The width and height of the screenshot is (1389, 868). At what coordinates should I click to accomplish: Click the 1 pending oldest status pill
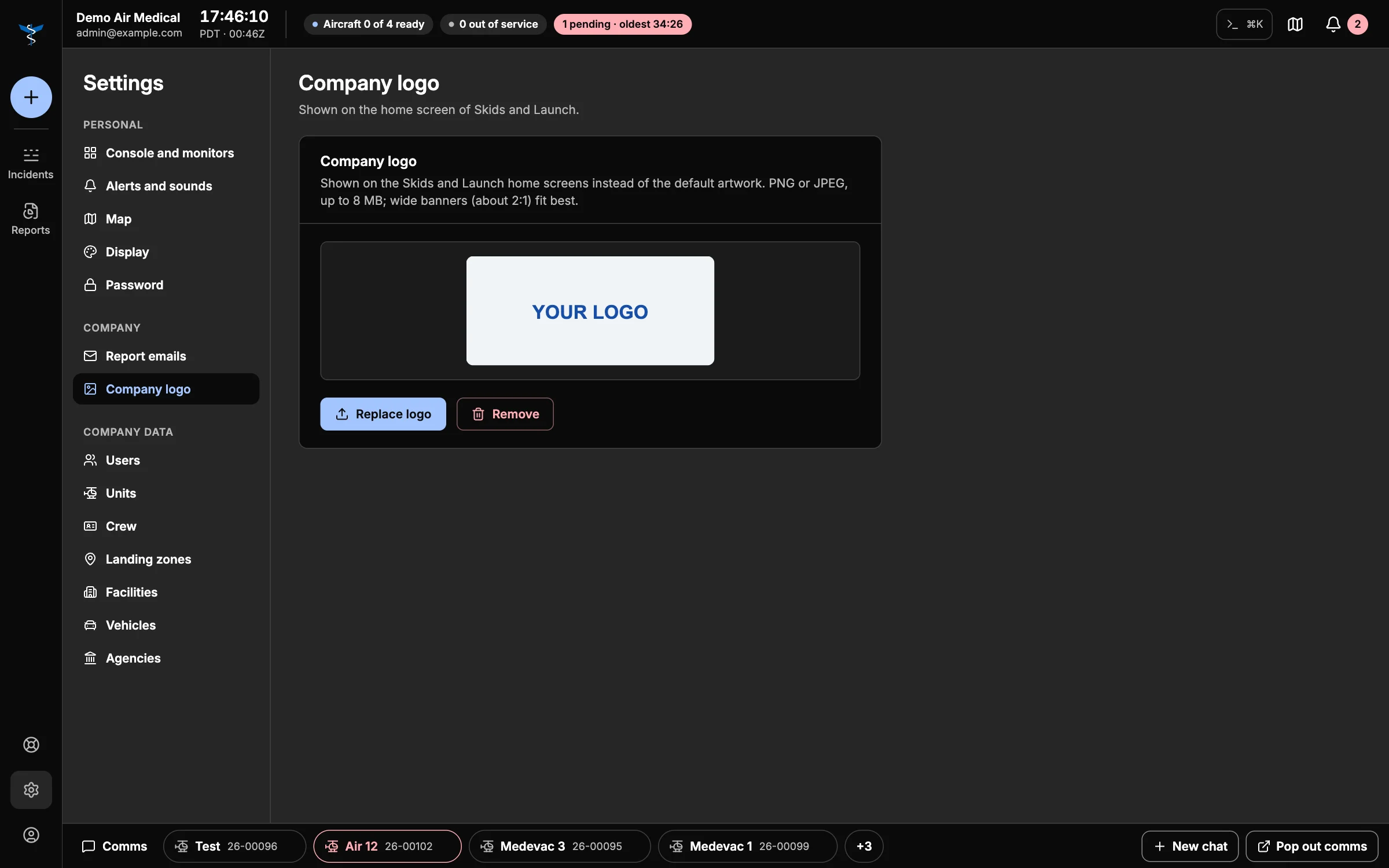click(623, 24)
